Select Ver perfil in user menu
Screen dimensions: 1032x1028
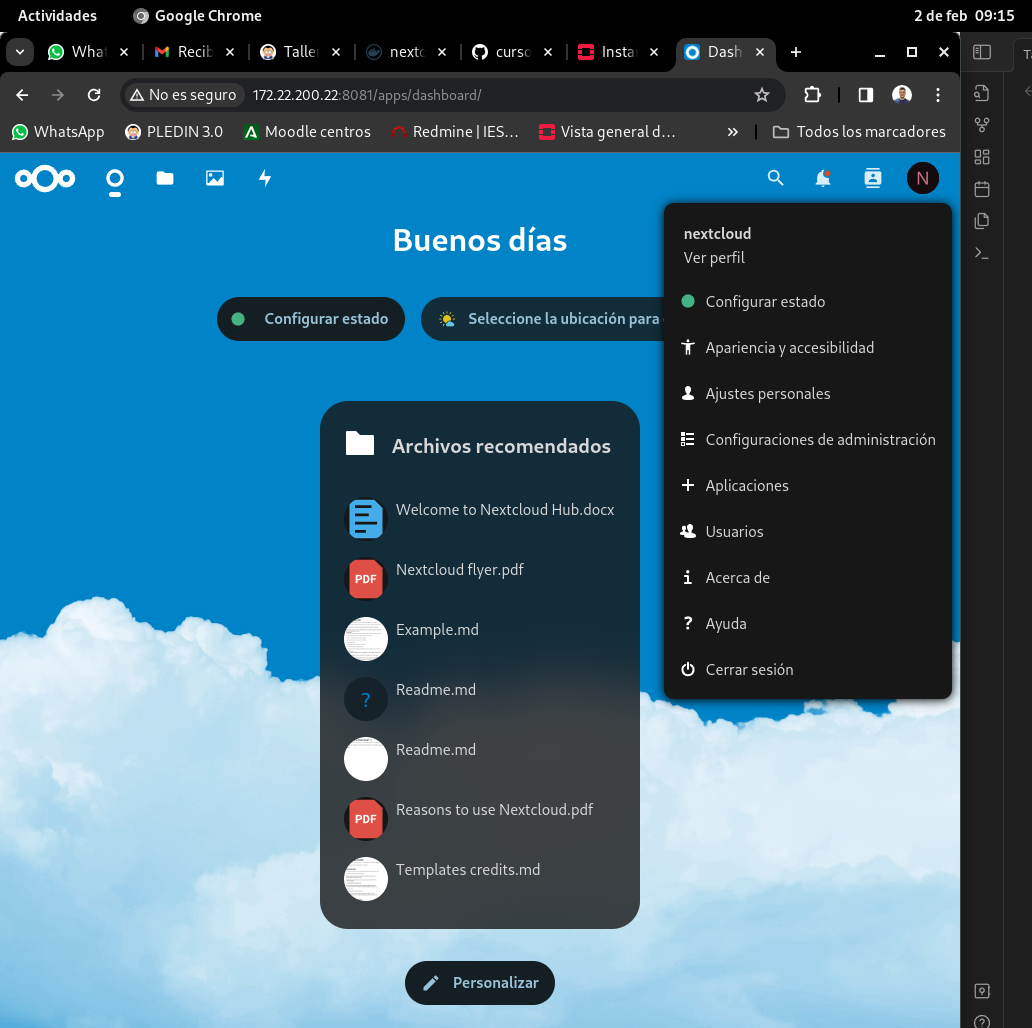click(x=714, y=257)
